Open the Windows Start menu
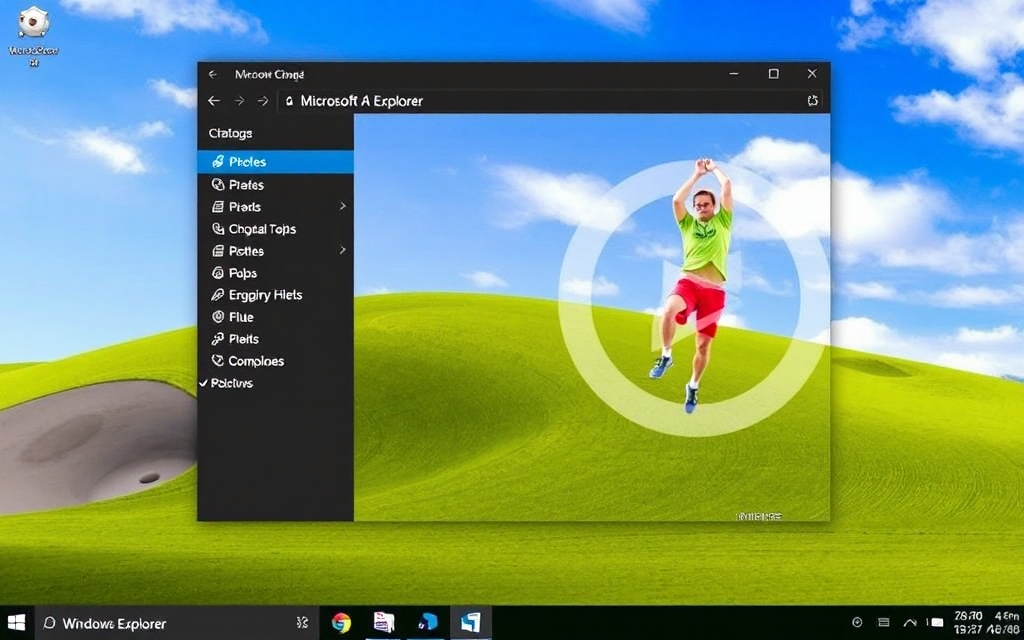This screenshot has width=1024, height=640. [16, 623]
